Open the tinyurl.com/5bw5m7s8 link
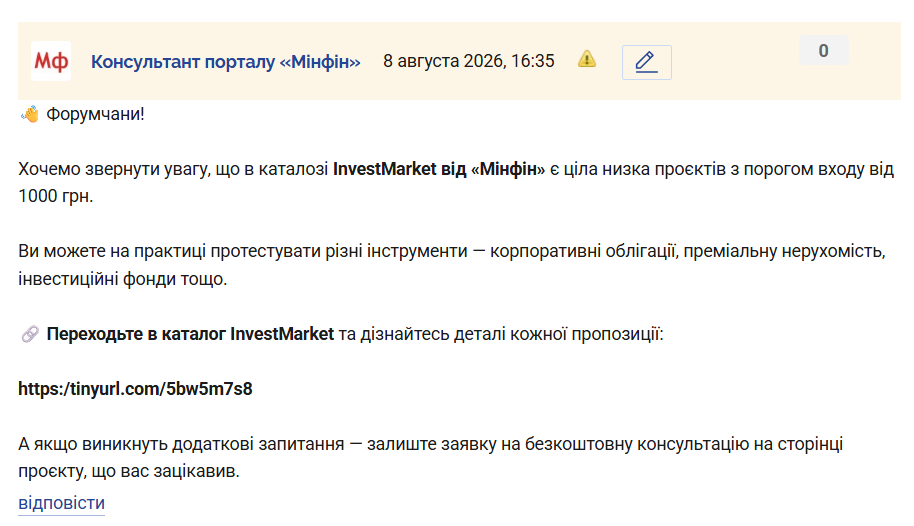Viewport: 914px width, 526px height. pos(135,388)
